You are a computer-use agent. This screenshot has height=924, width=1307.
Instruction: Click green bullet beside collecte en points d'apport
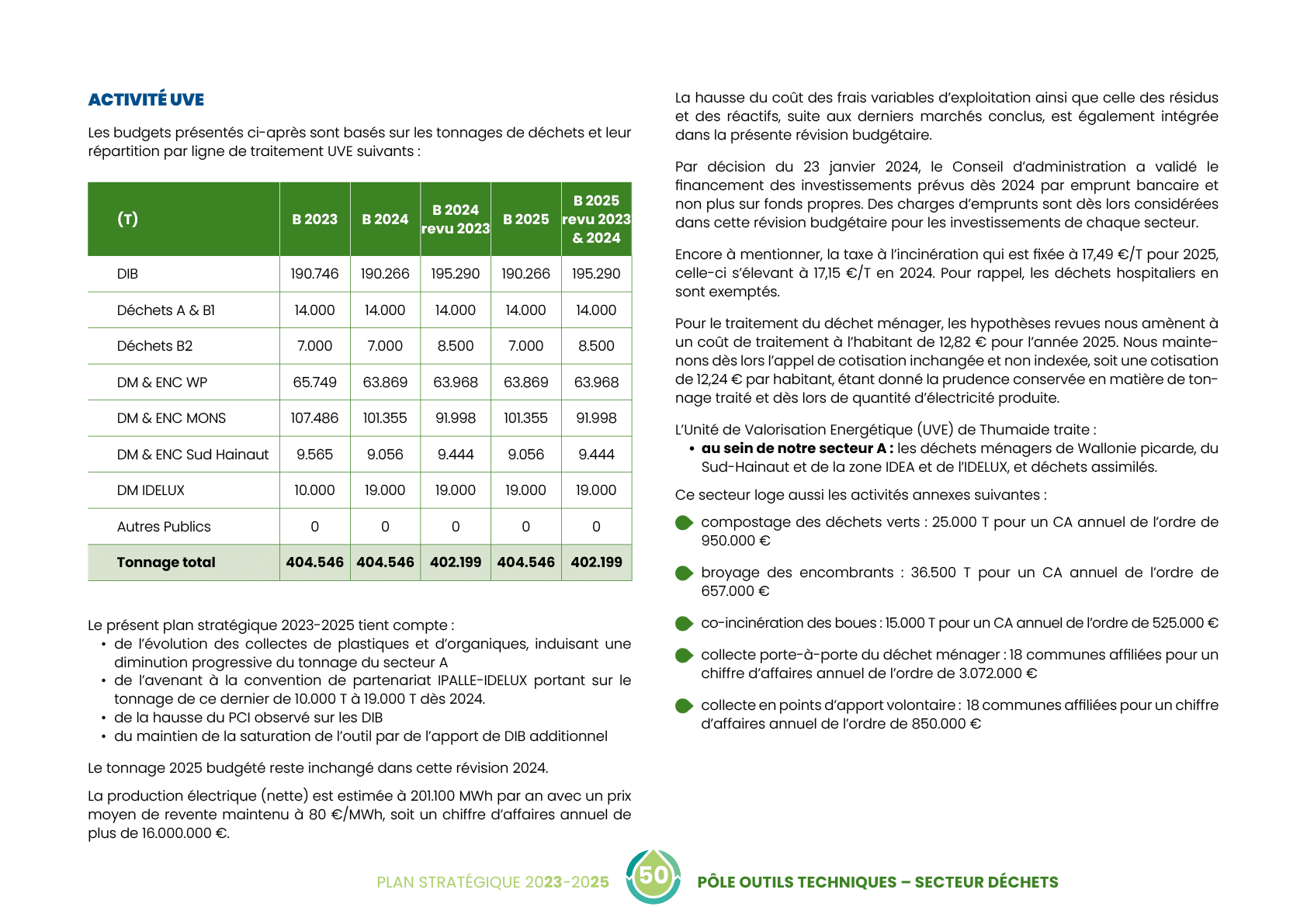point(683,706)
